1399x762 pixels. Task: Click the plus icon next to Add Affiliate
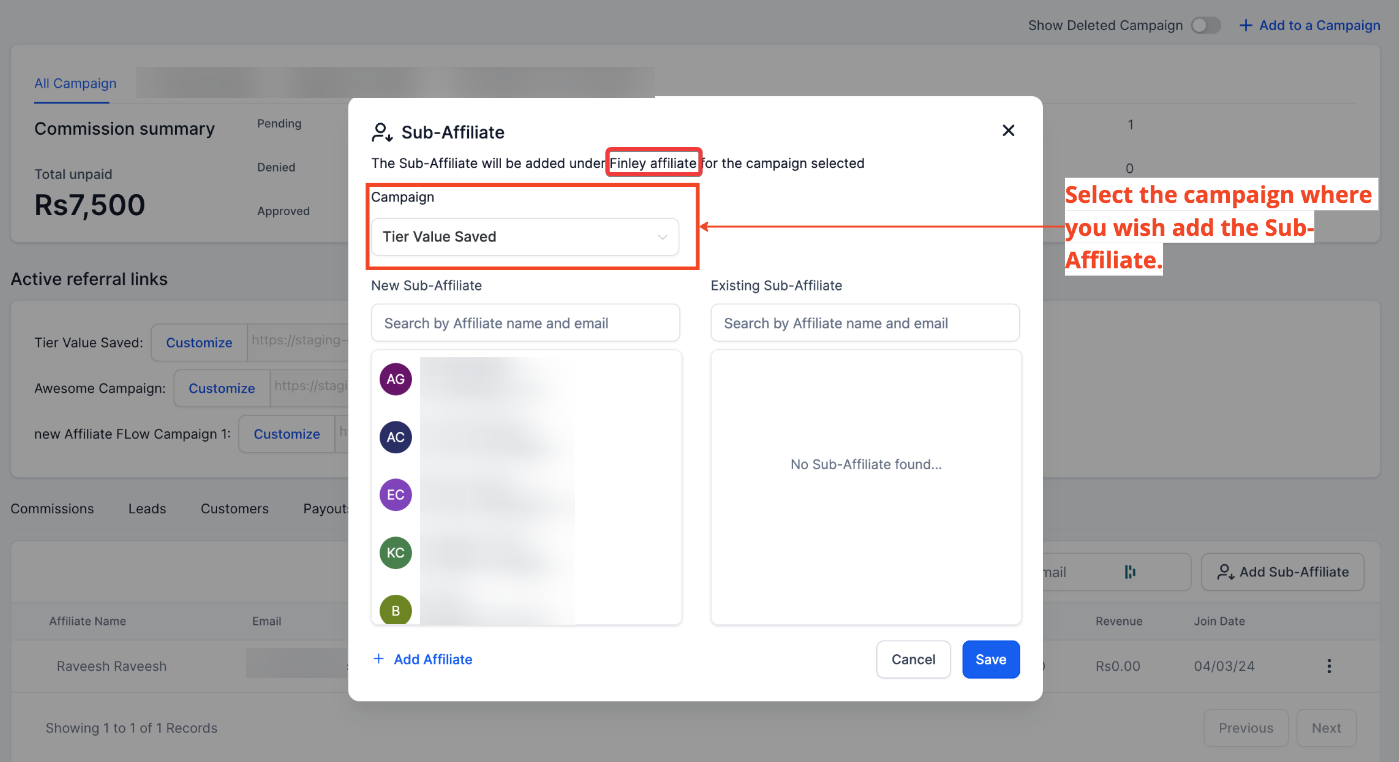pyautogui.click(x=378, y=659)
